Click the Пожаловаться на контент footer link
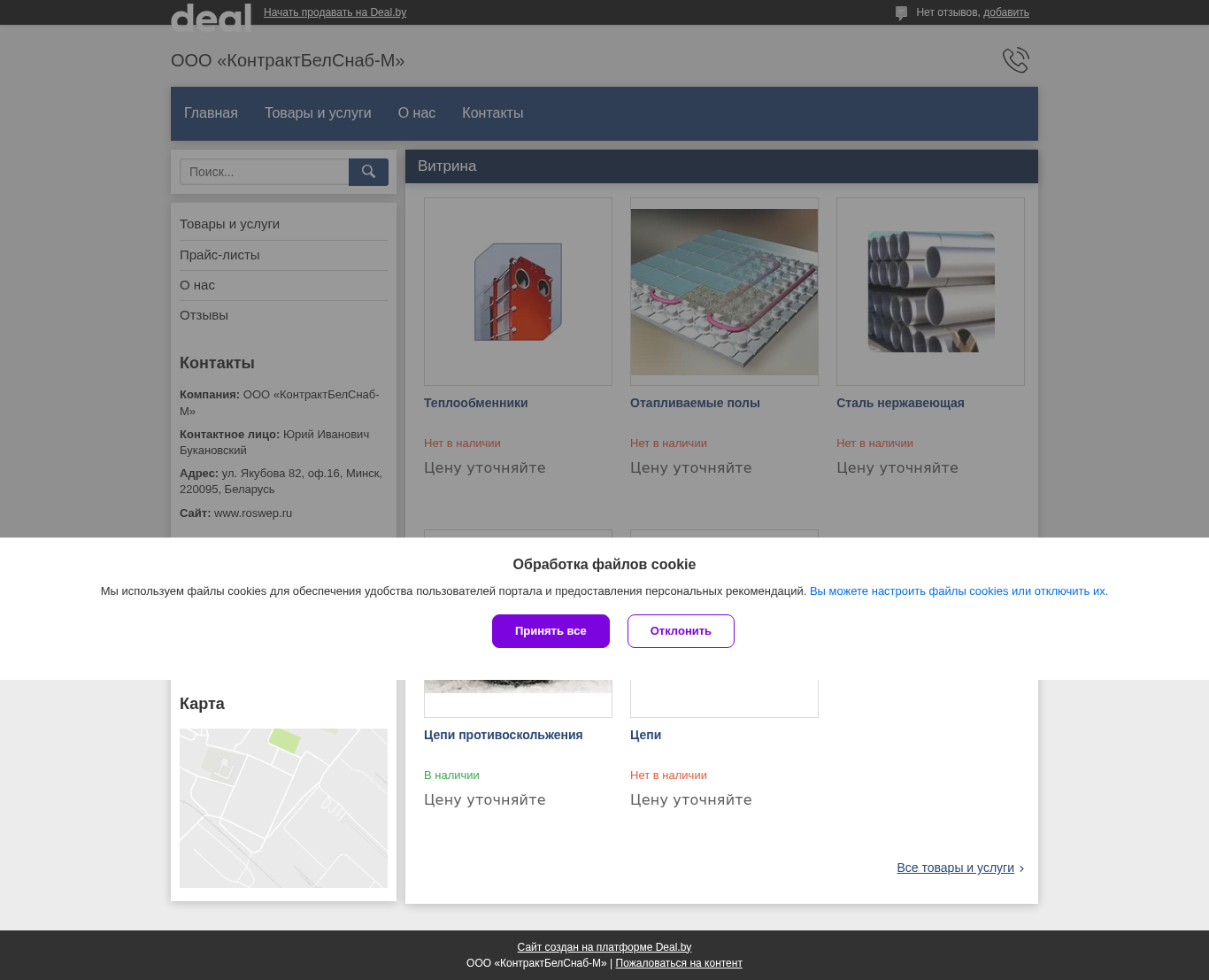The height and width of the screenshot is (980, 1209). click(x=679, y=963)
